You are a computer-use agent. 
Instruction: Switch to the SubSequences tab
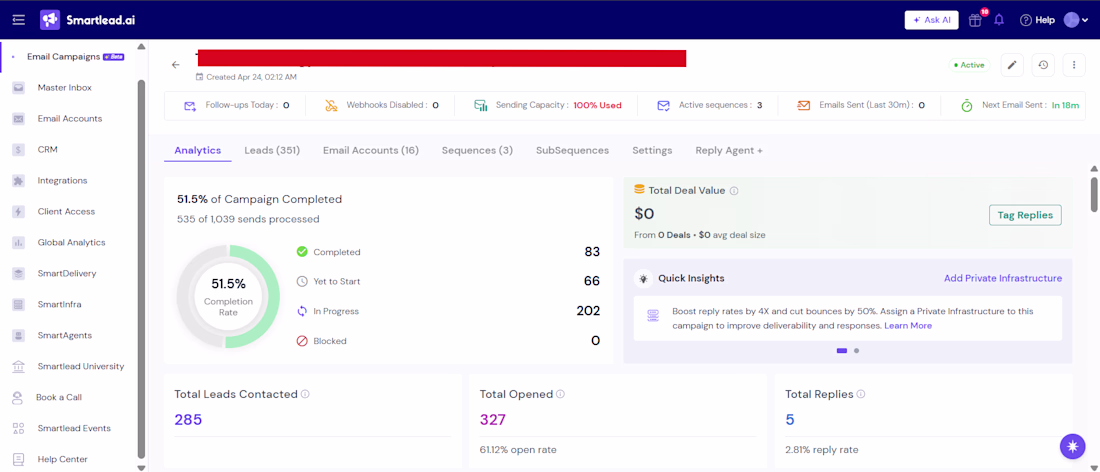(x=572, y=151)
